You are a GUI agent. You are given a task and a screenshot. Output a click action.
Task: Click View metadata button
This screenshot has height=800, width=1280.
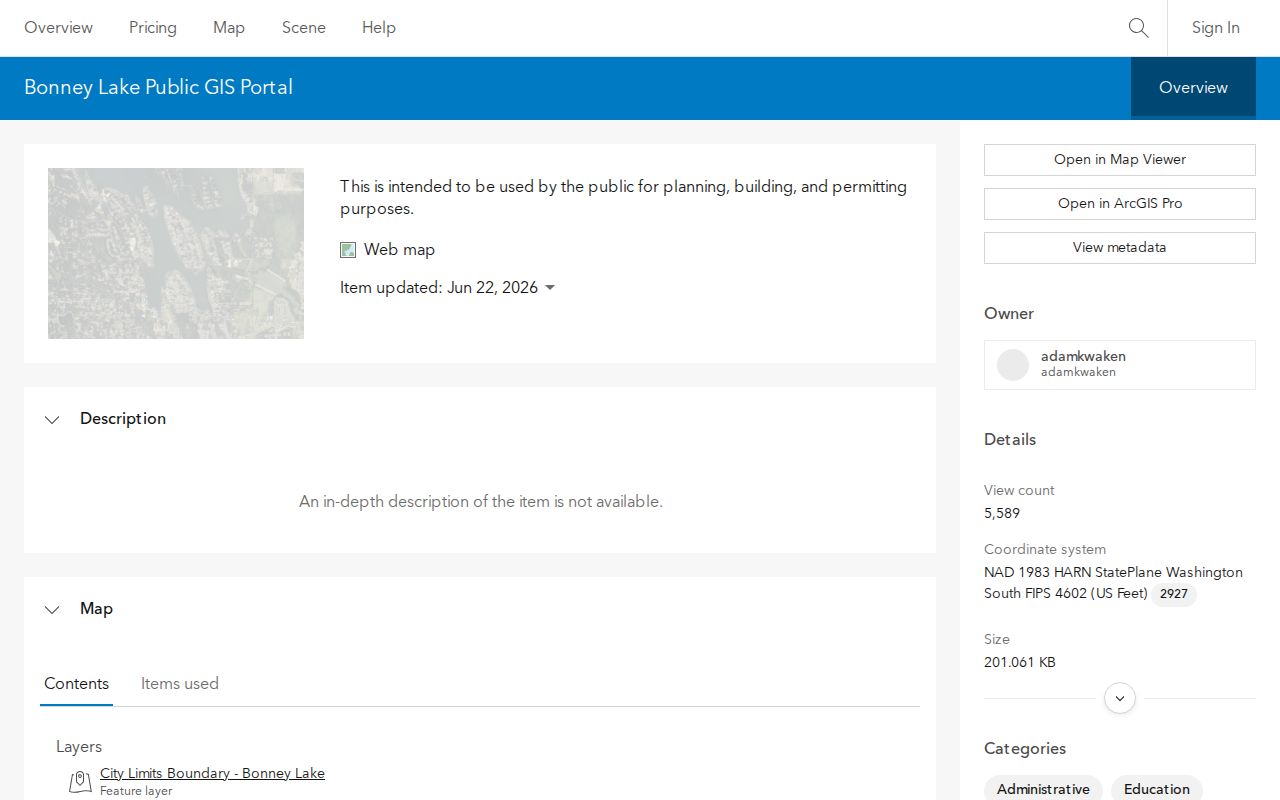click(1120, 248)
